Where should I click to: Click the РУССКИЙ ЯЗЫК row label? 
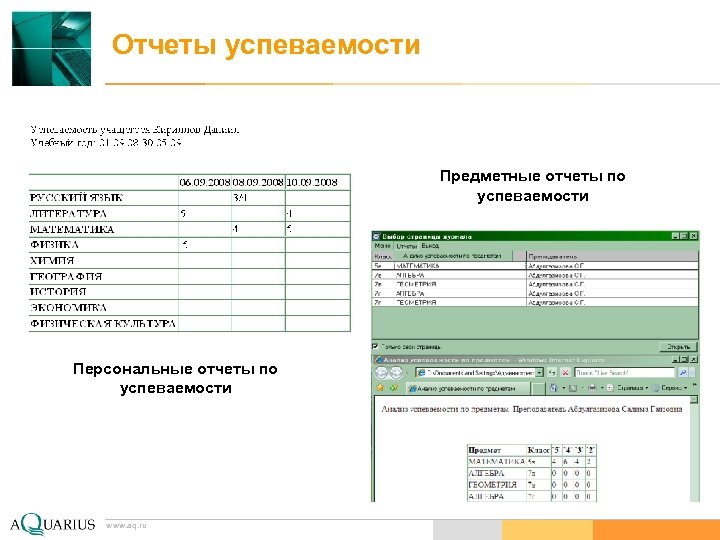pos(76,198)
